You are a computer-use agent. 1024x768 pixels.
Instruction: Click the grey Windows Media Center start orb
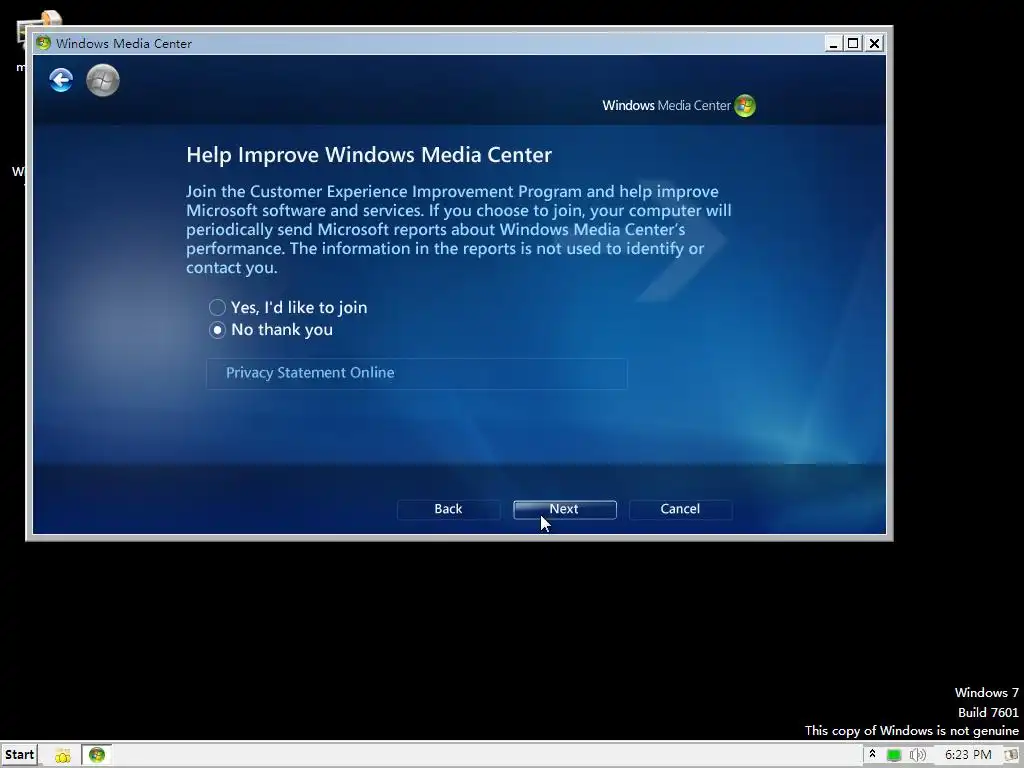pyautogui.click(x=103, y=80)
